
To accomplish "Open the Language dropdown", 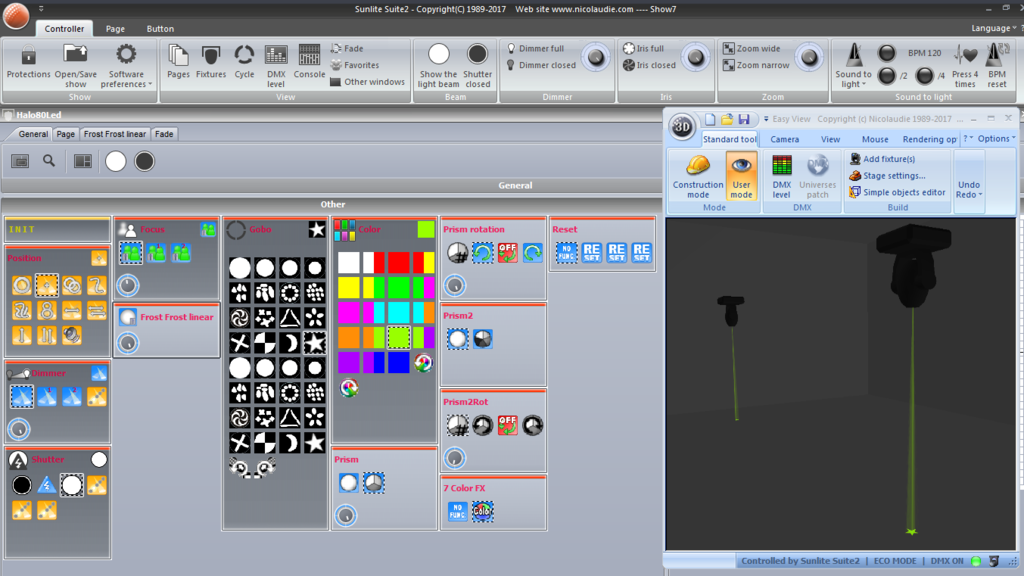I will point(993,28).
